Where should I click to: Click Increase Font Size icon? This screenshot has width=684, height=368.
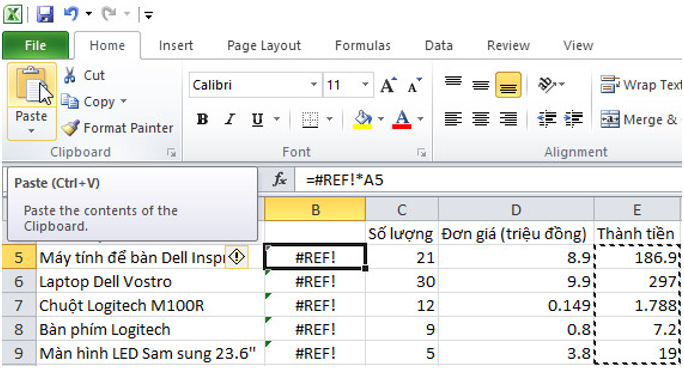coord(388,85)
